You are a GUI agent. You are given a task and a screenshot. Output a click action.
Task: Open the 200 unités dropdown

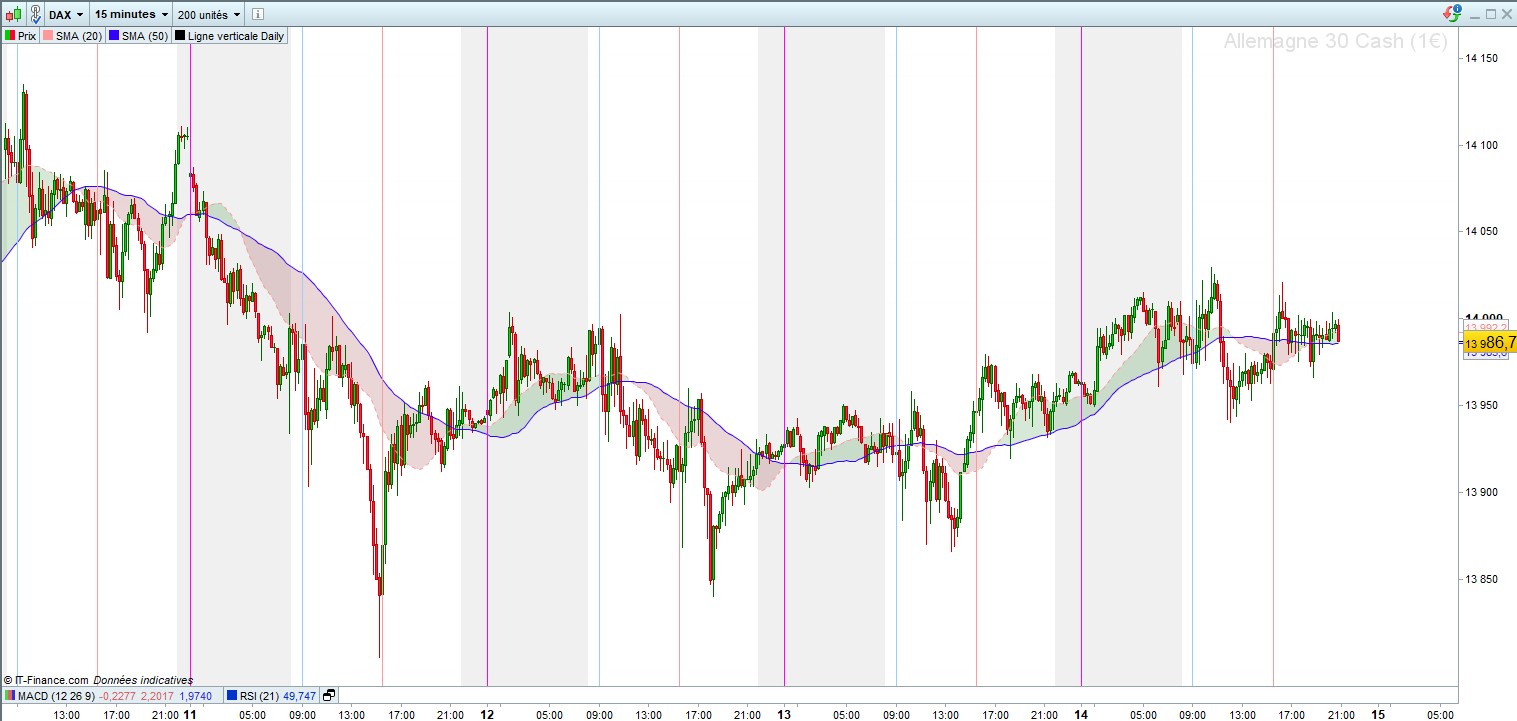[x=209, y=15]
